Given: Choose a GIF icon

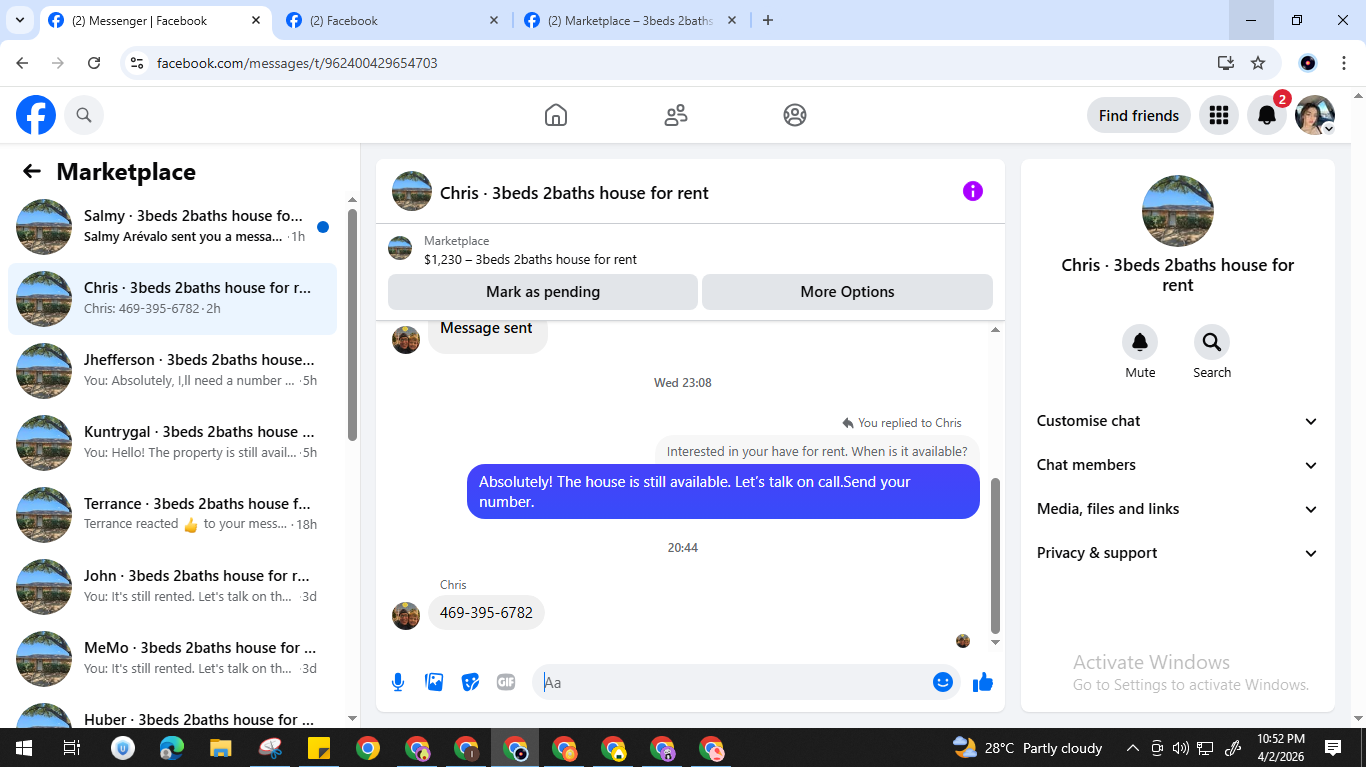Looking at the screenshot, I should (x=506, y=682).
